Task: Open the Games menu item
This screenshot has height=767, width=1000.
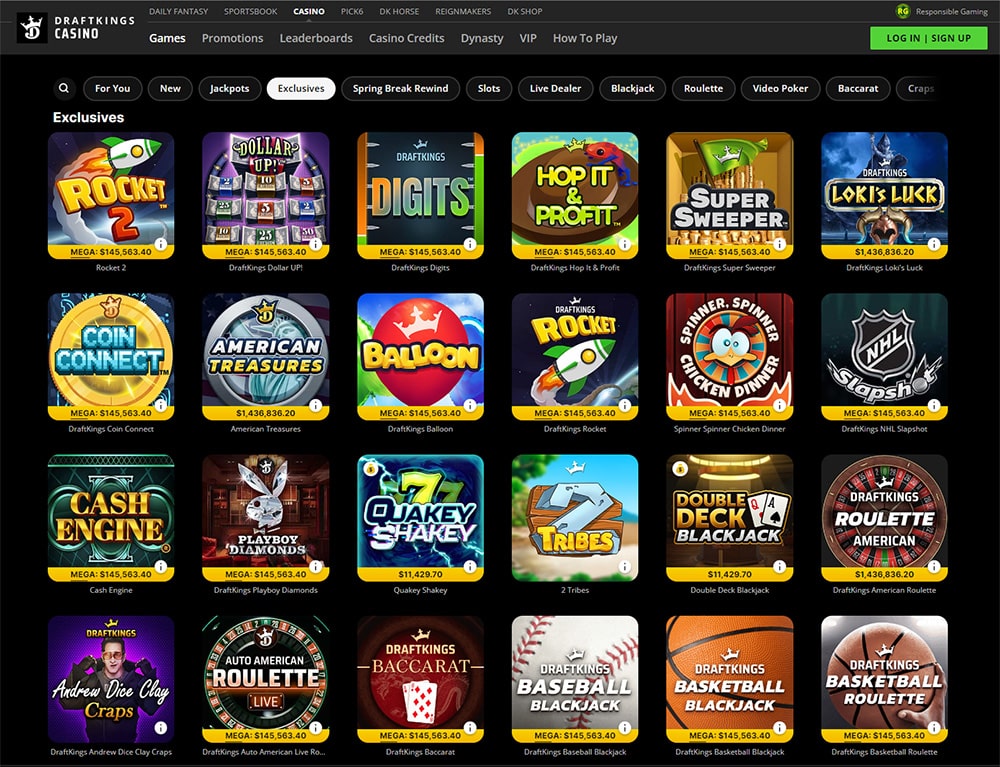Action: pyautogui.click(x=167, y=38)
